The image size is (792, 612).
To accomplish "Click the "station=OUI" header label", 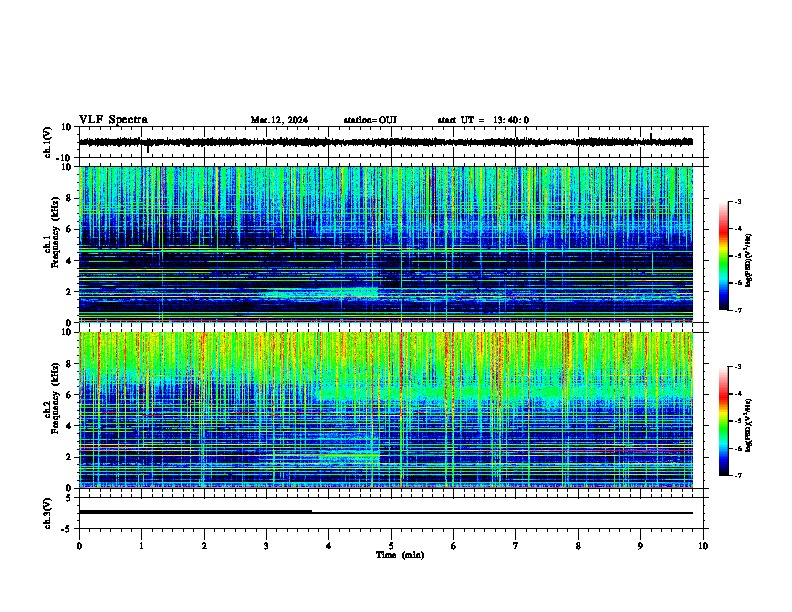I will pyautogui.click(x=370, y=120).
